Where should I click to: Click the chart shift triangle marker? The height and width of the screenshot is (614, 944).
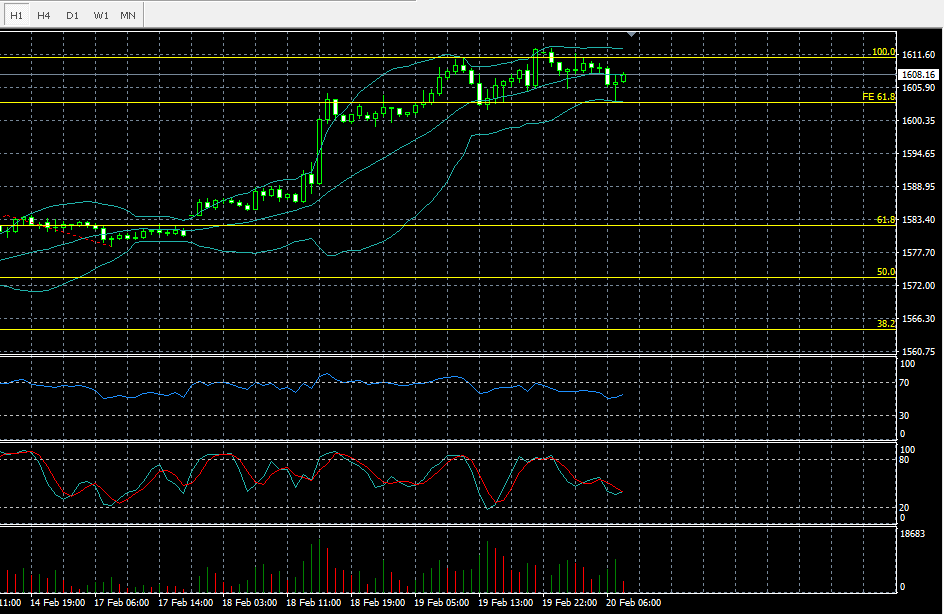click(631, 34)
